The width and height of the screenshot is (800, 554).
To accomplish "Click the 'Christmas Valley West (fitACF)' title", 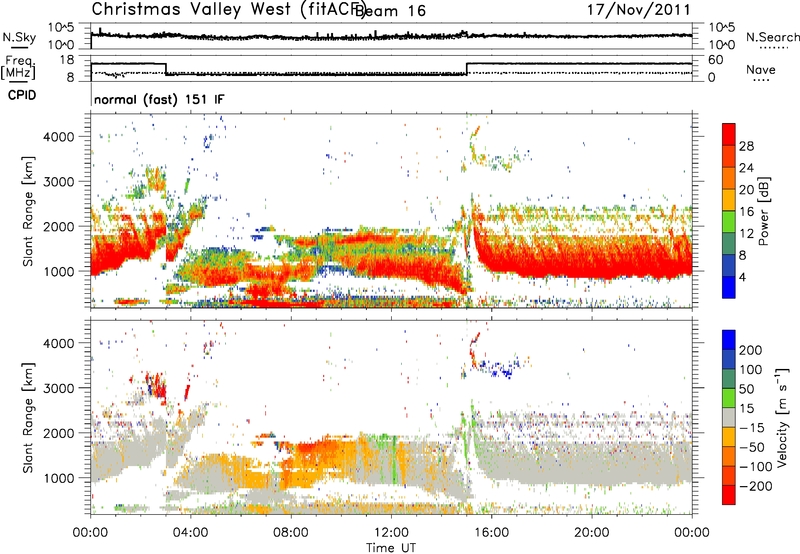I will click(228, 9).
